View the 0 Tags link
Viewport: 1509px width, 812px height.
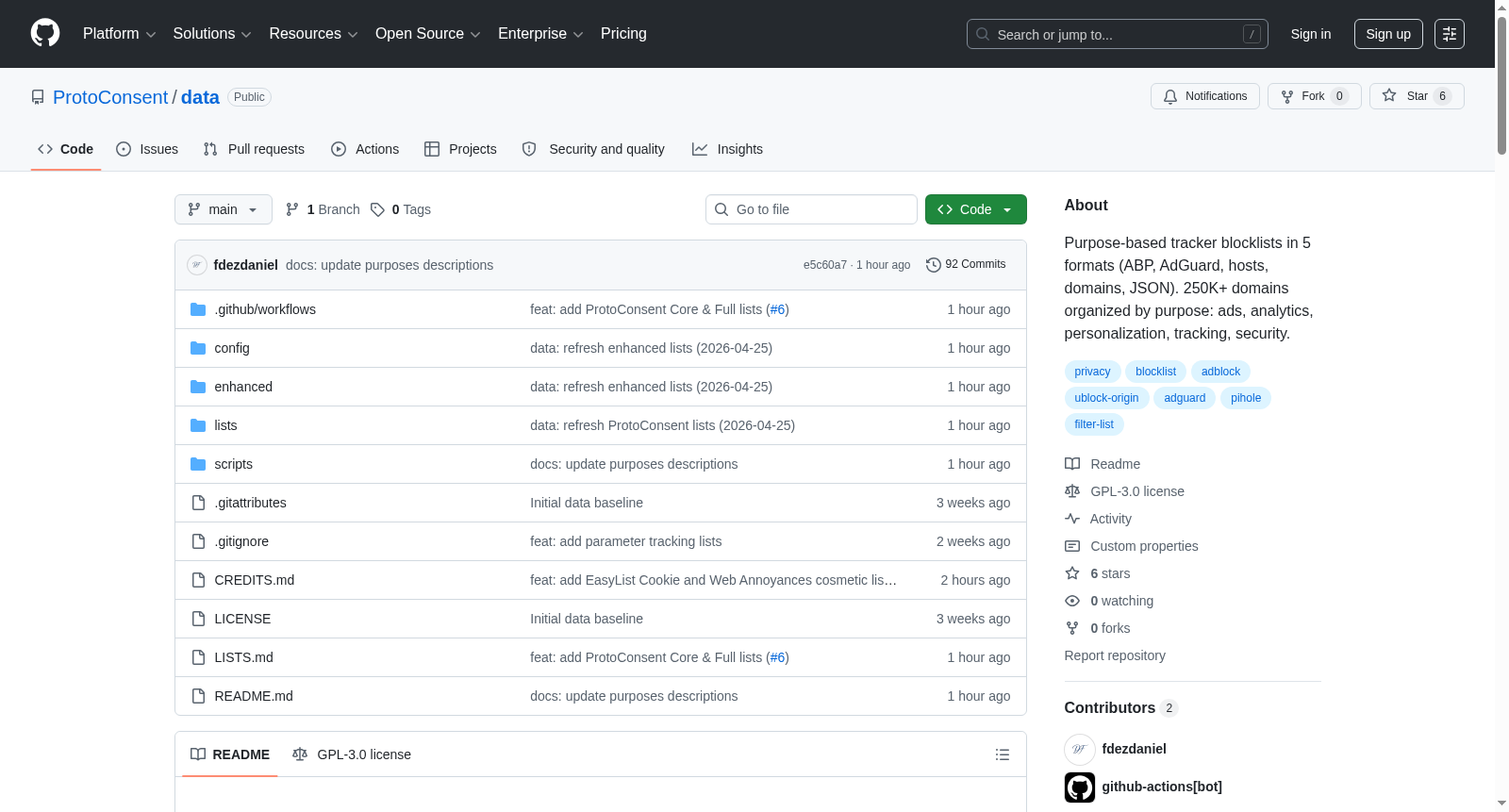tap(401, 209)
